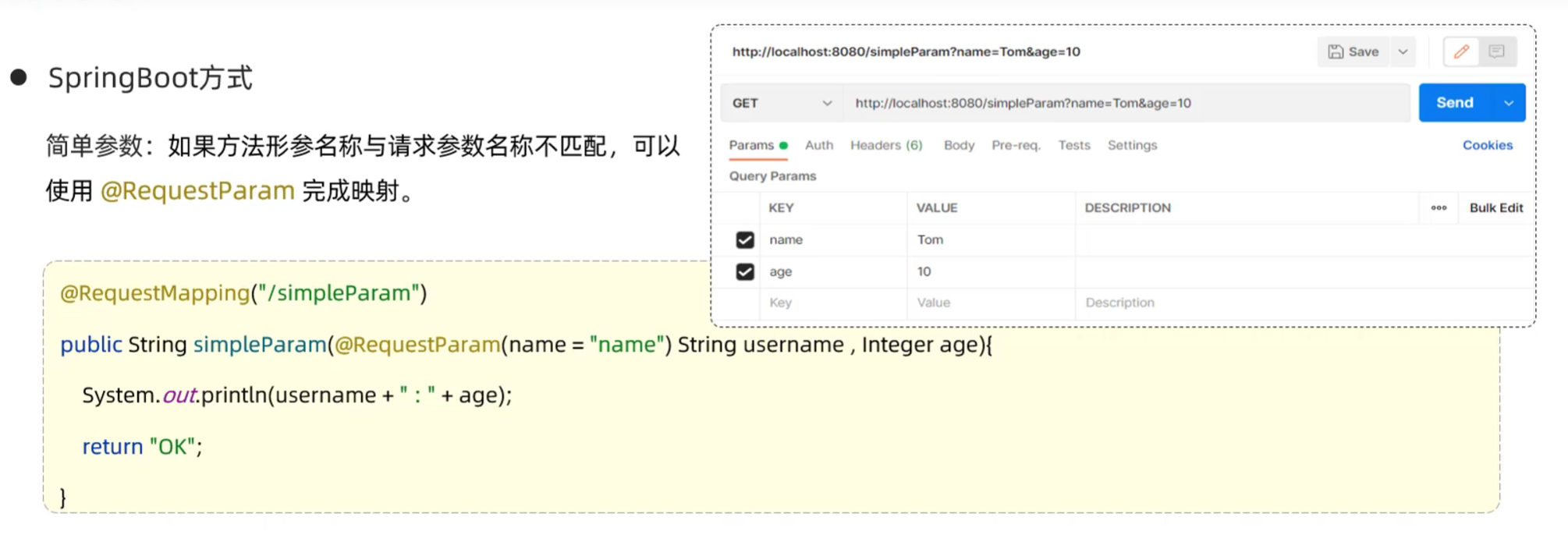Click the empty Key placeholder field
Viewport: 1568px width, 549px height.
[832, 303]
